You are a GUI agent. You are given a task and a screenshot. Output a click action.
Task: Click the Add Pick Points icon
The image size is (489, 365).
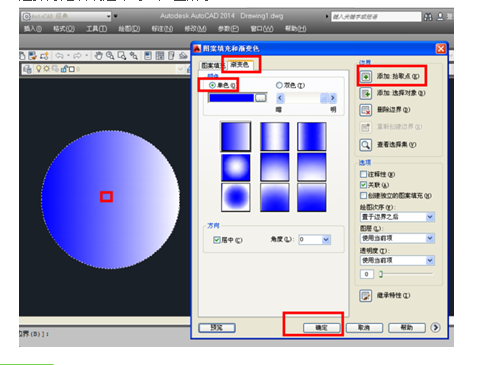(x=366, y=77)
